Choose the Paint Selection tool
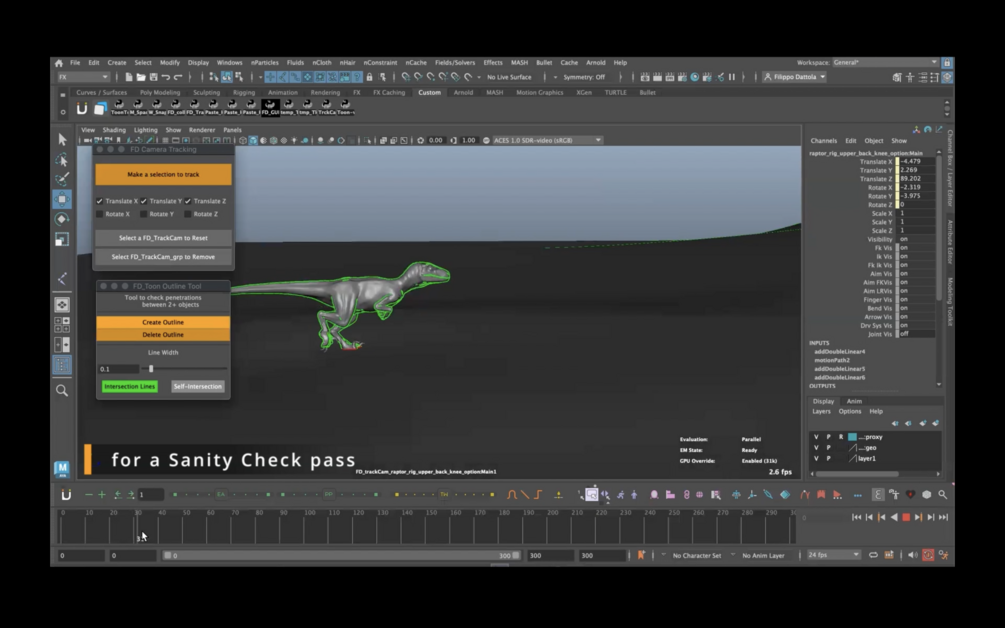Screen dimensions: 1005x628 (62, 179)
